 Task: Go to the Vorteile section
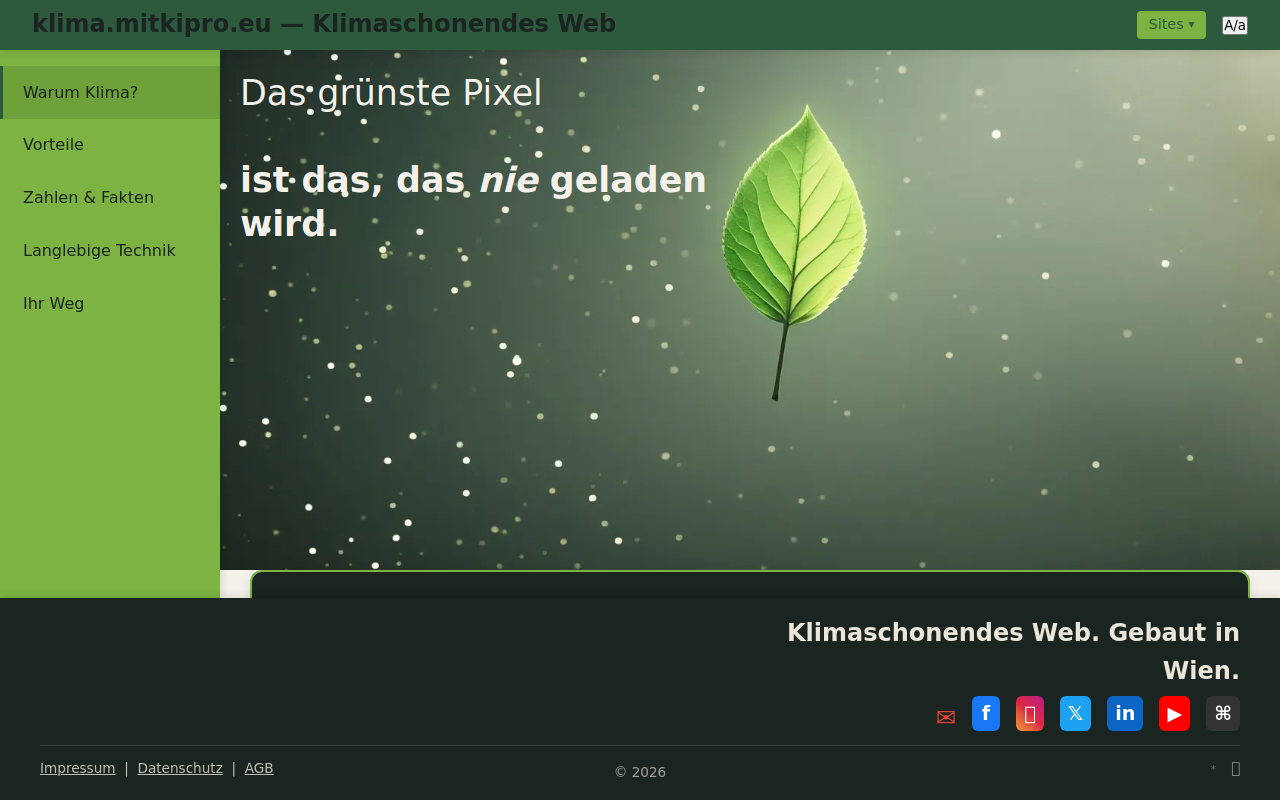pos(110,145)
